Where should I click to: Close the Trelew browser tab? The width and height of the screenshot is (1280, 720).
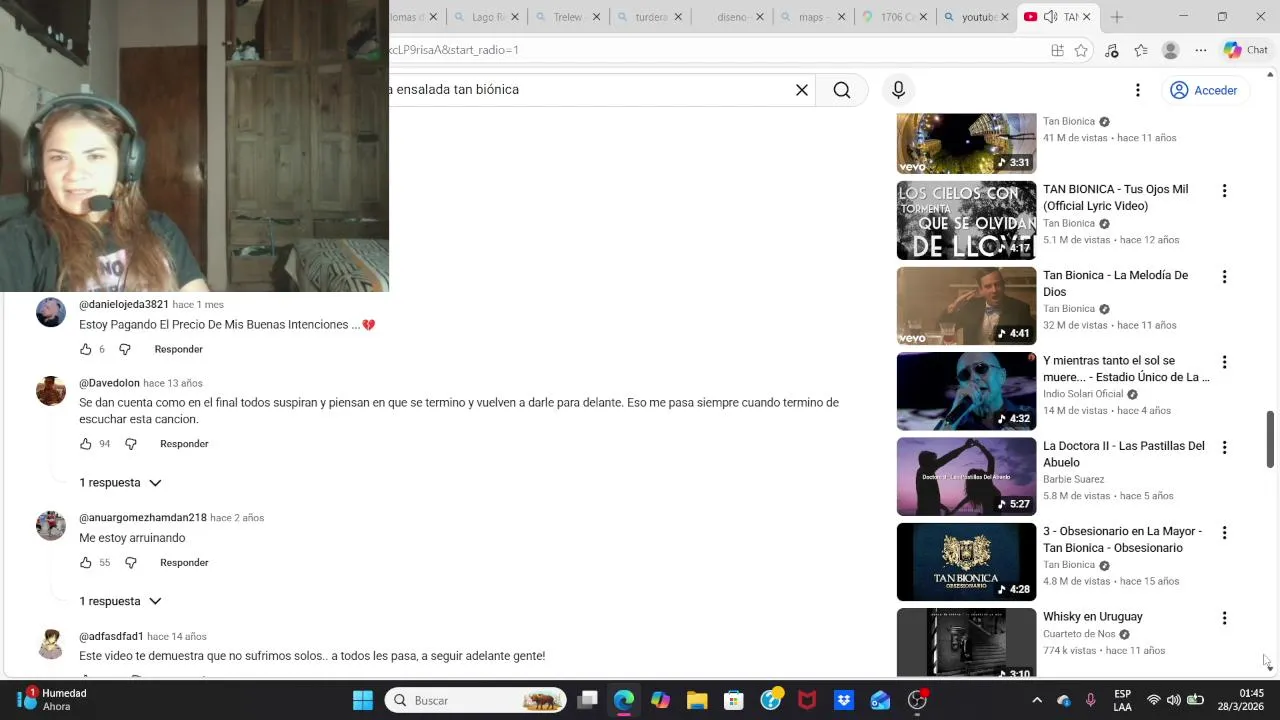pyautogui.click(x=597, y=17)
